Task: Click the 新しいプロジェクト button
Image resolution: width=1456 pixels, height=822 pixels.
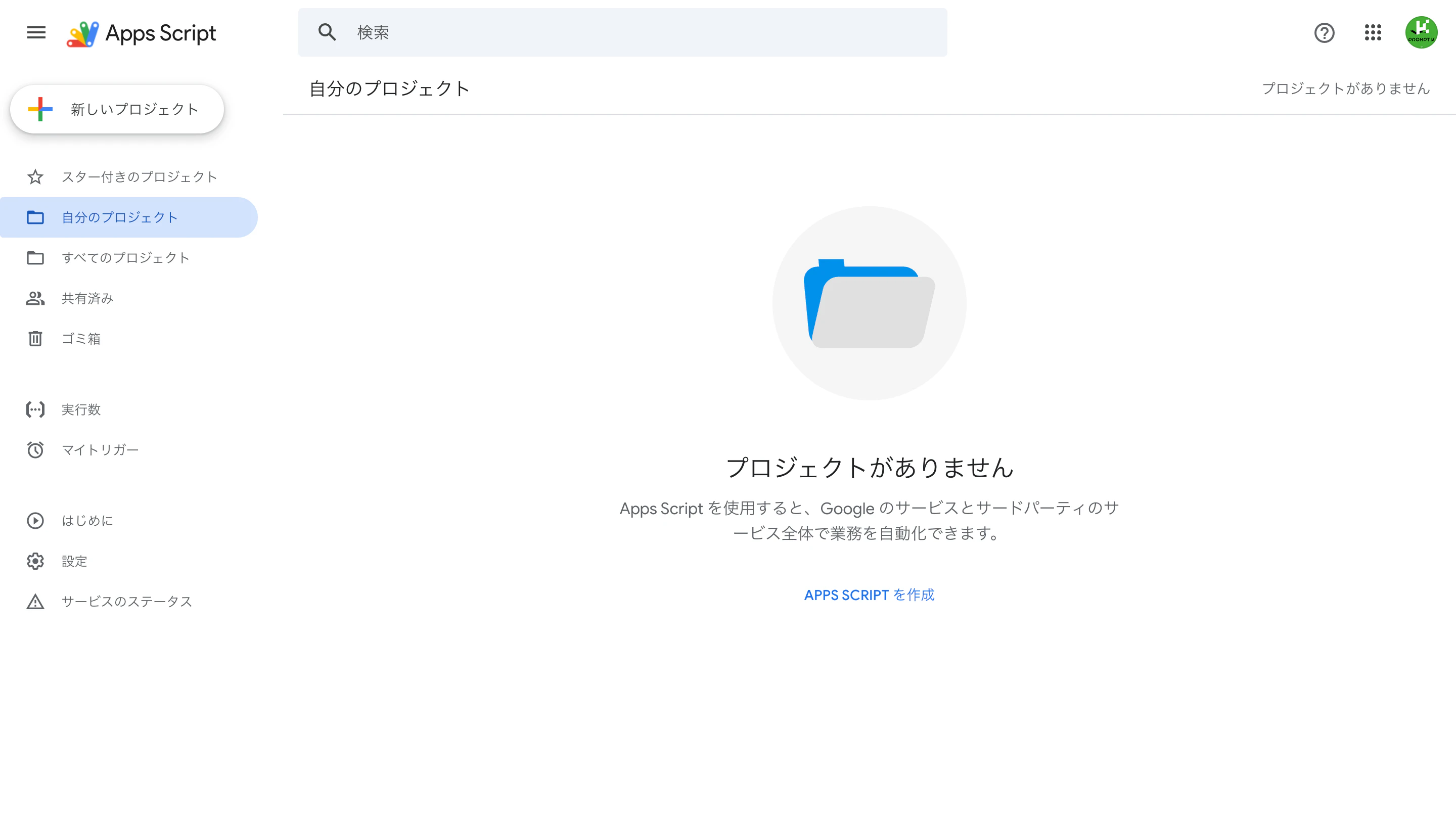Action: pos(117,109)
